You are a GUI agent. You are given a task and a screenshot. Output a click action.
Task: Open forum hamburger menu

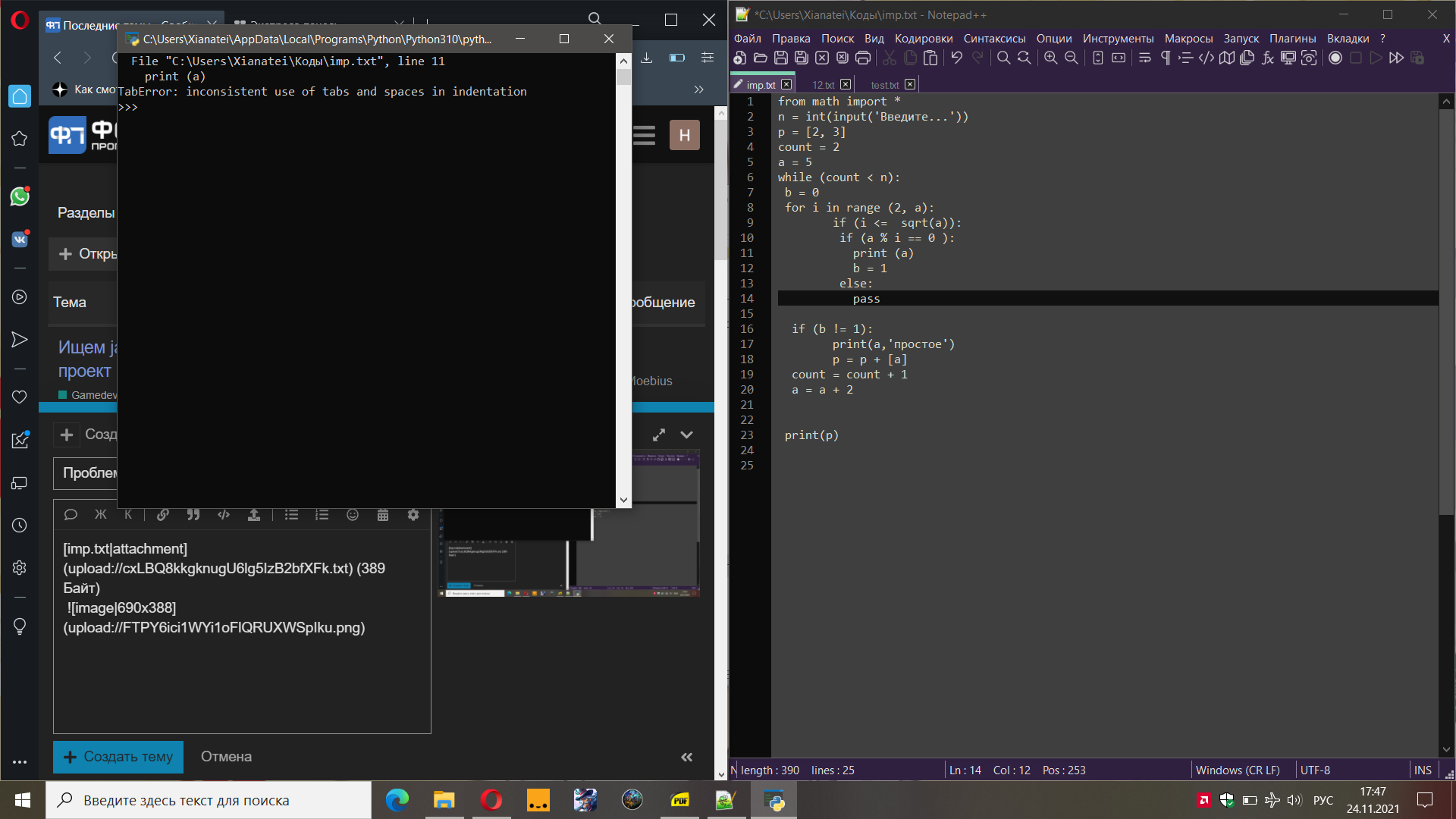click(644, 135)
